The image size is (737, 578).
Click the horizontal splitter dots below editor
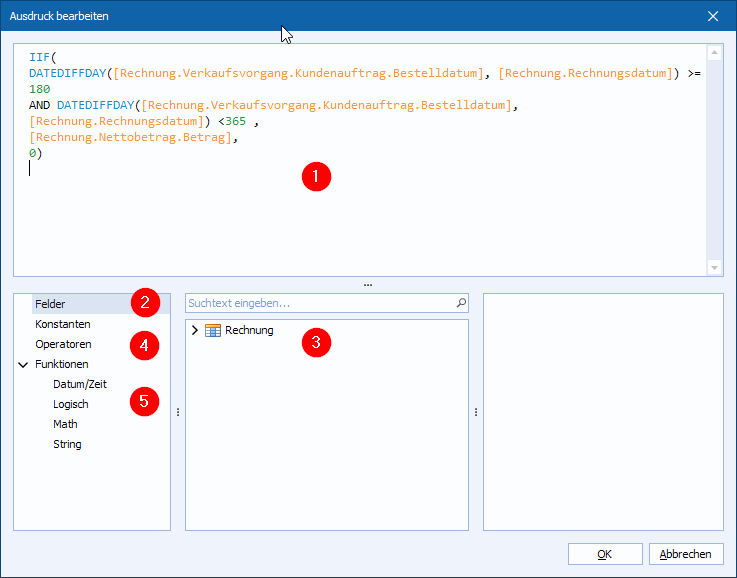(x=368, y=285)
